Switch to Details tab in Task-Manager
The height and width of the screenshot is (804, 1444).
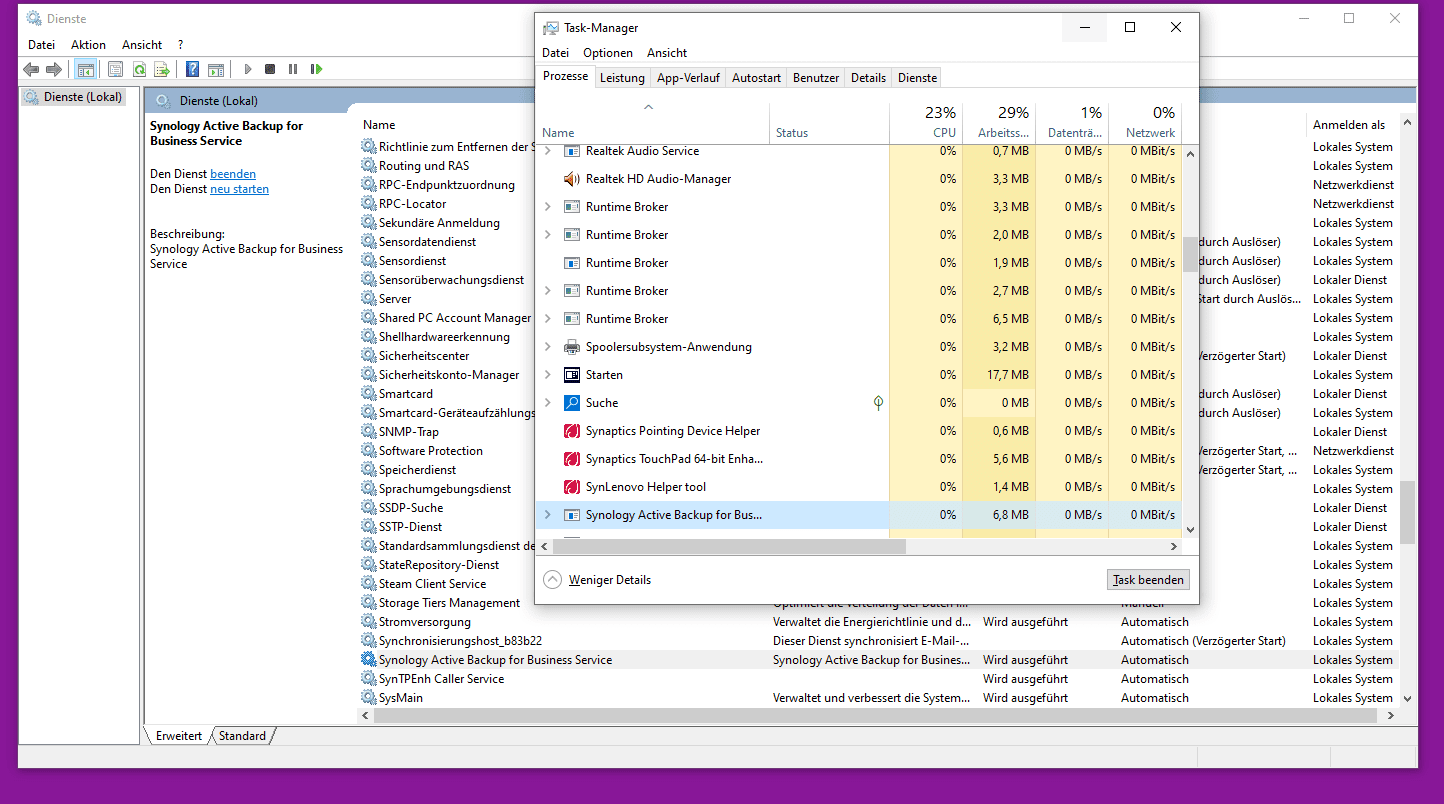(868, 78)
